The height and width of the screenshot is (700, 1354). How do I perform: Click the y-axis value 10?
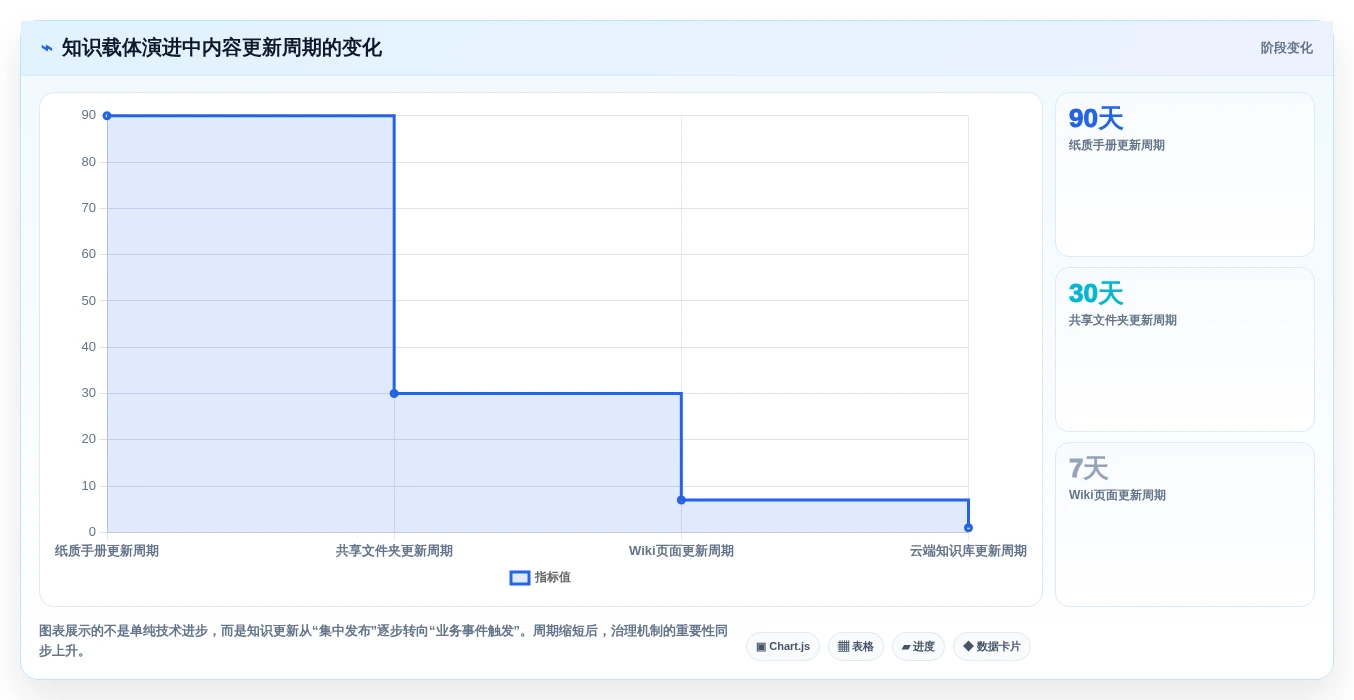89,486
